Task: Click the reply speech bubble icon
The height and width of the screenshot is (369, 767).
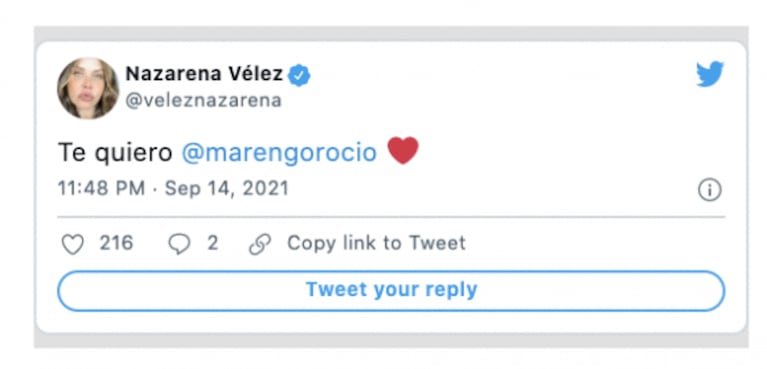Action: pos(179,244)
